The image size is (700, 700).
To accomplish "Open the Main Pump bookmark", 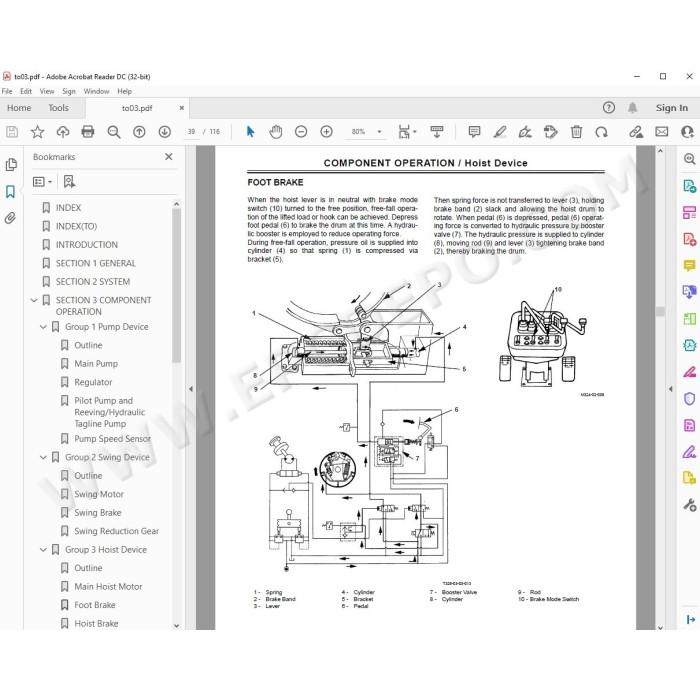I will (96, 363).
